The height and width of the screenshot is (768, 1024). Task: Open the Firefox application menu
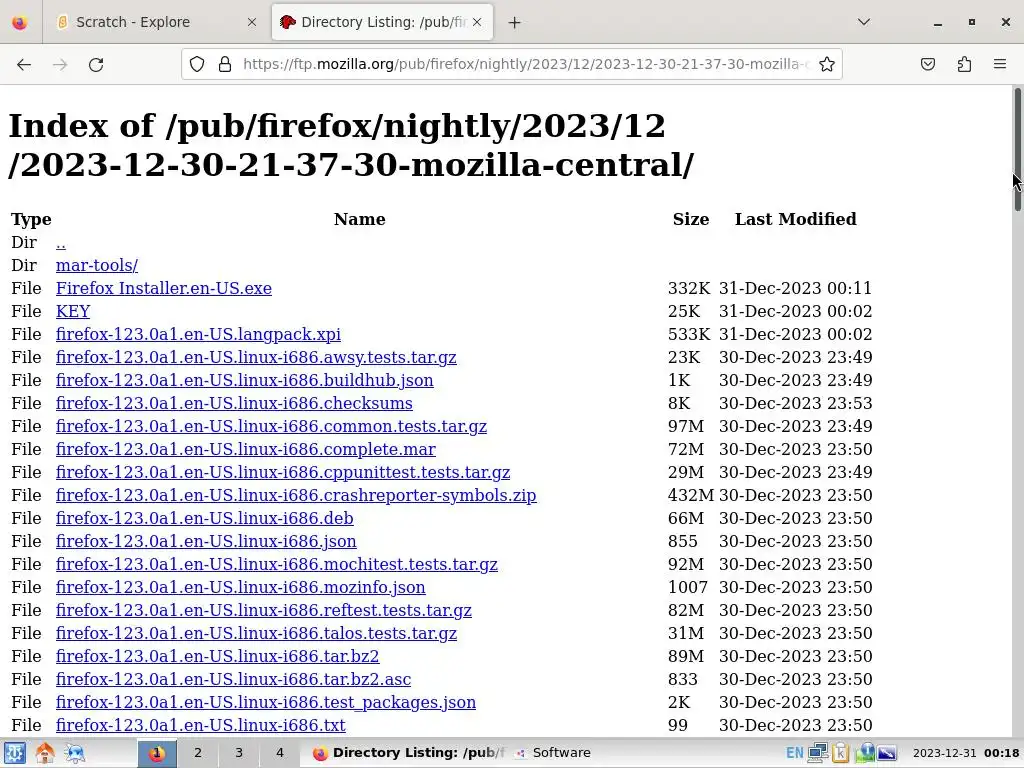[1000, 64]
